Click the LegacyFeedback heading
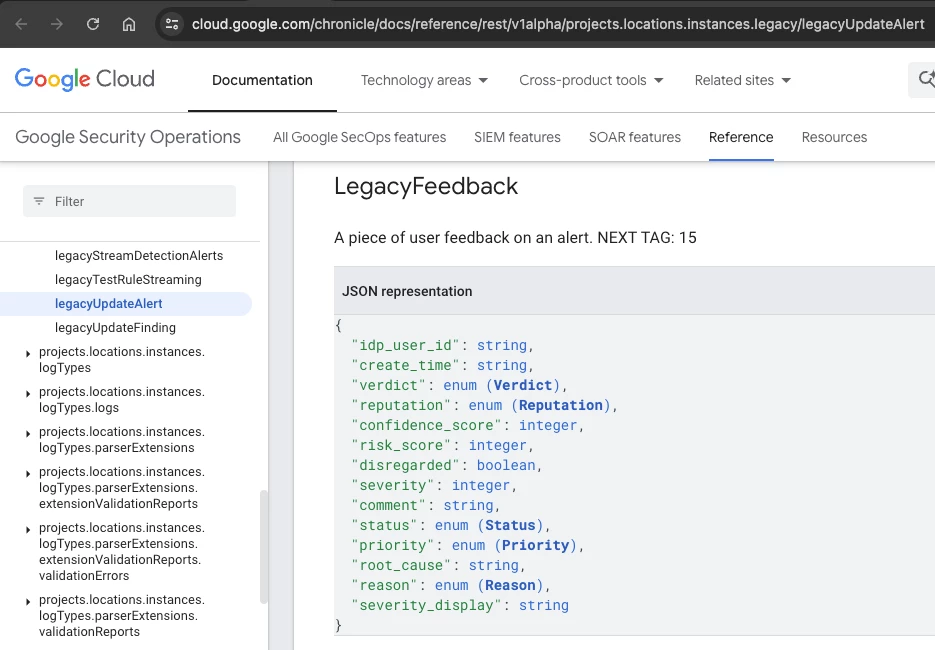The width and height of the screenshot is (935, 650). click(426, 186)
